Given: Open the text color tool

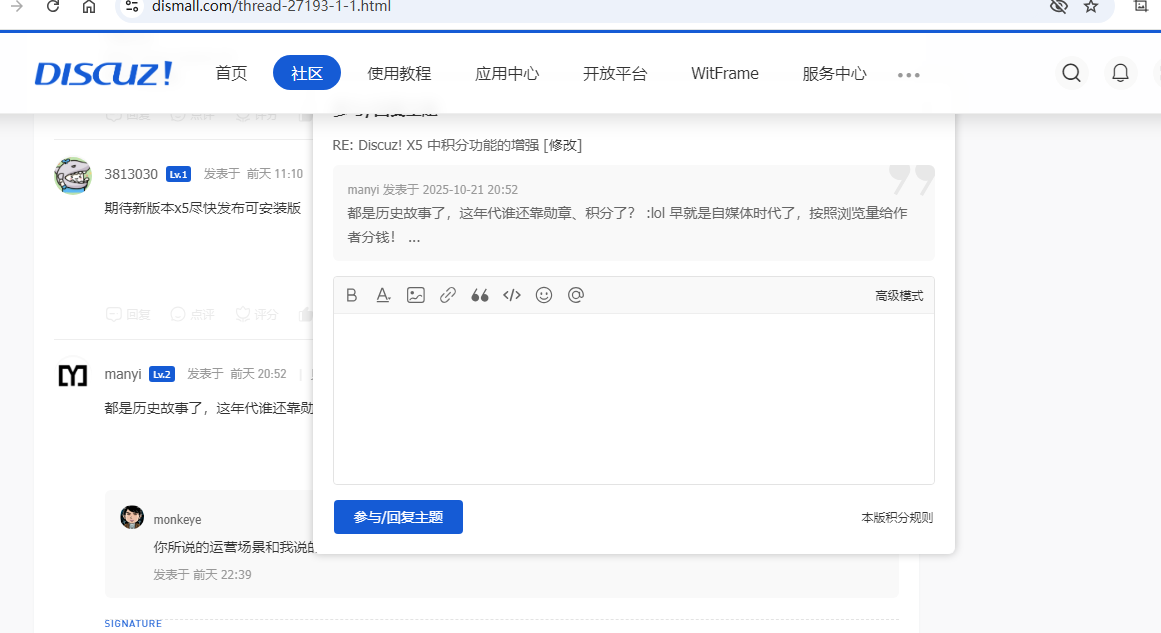Looking at the screenshot, I should (x=383, y=294).
